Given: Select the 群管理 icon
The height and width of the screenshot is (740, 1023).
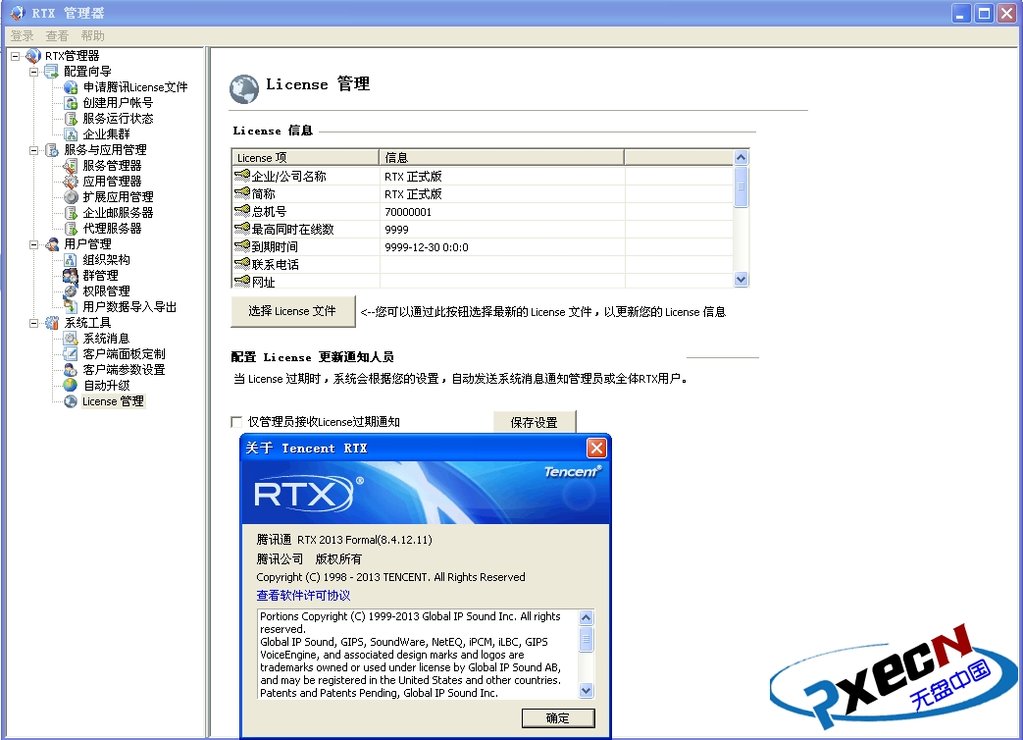Looking at the screenshot, I should tap(71, 275).
